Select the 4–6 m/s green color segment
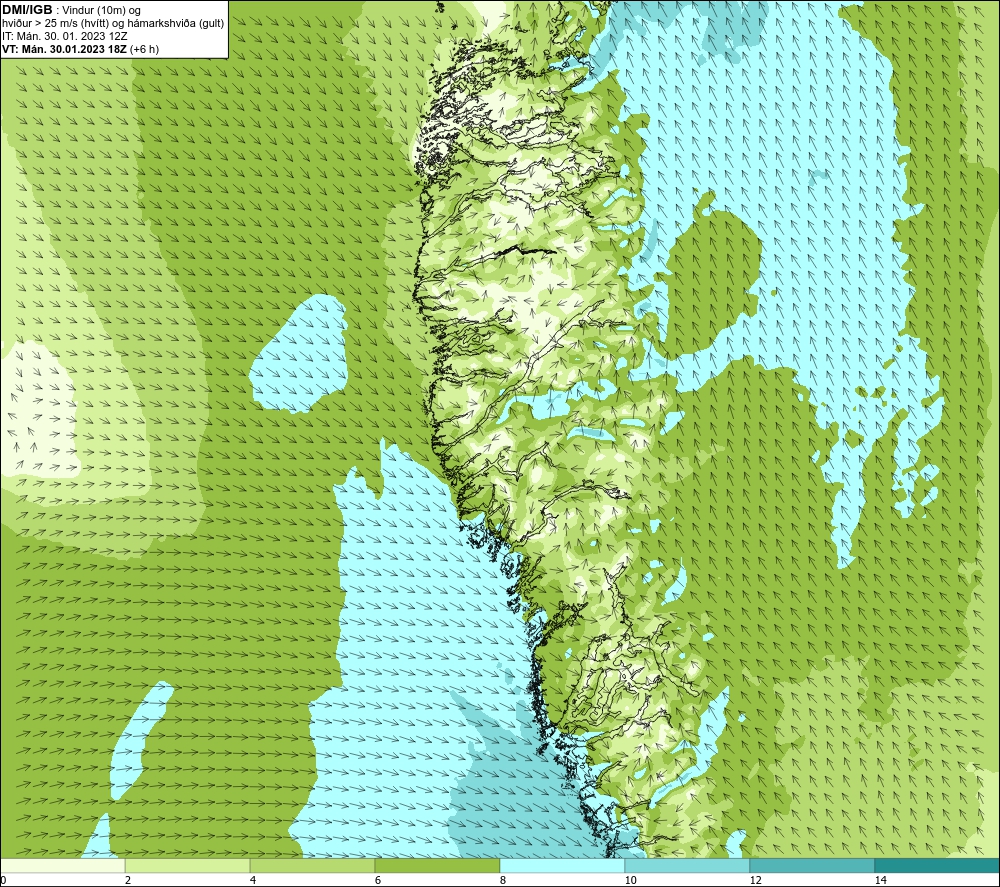The image size is (1000, 887). (312, 865)
